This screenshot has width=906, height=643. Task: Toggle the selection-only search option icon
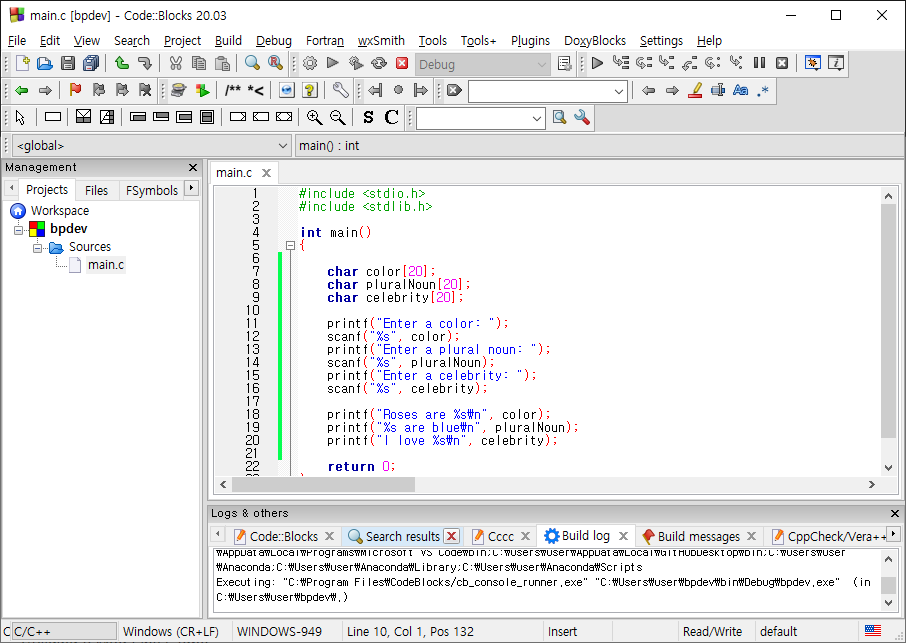pos(718,90)
